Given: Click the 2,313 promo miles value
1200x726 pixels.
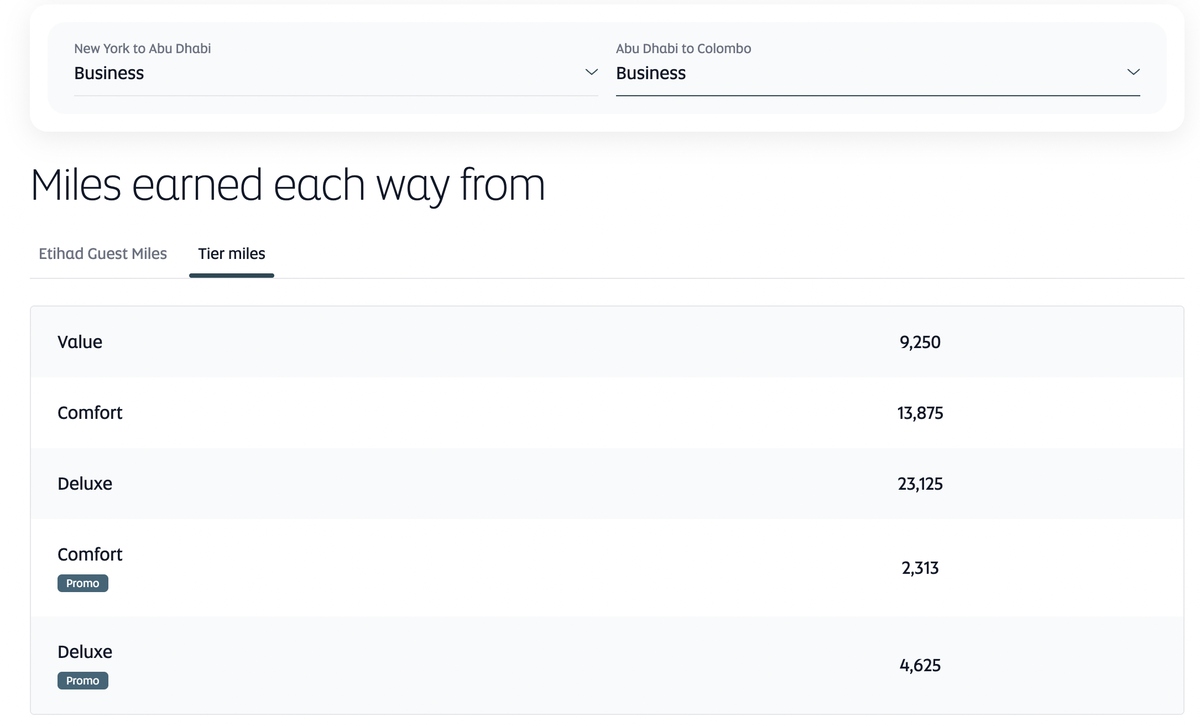Looking at the screenshot, I should 920,568.
